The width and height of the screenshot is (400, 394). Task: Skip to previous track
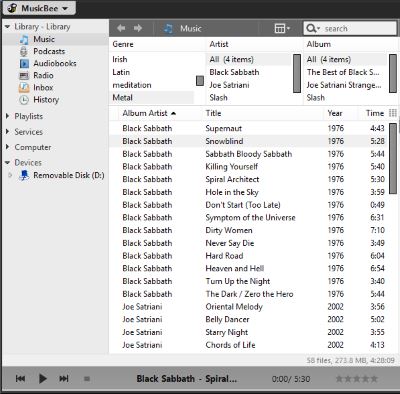pos(20,379)
